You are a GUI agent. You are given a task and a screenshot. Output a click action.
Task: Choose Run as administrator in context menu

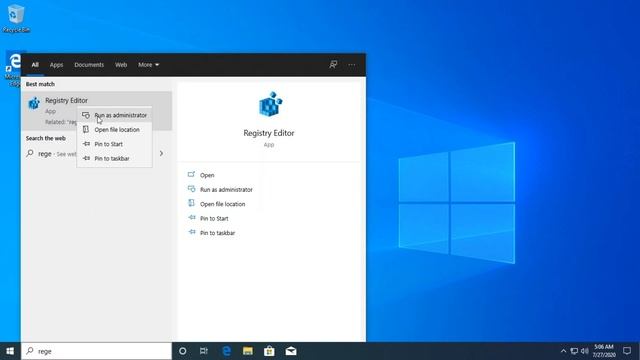[x=115, y=115]
